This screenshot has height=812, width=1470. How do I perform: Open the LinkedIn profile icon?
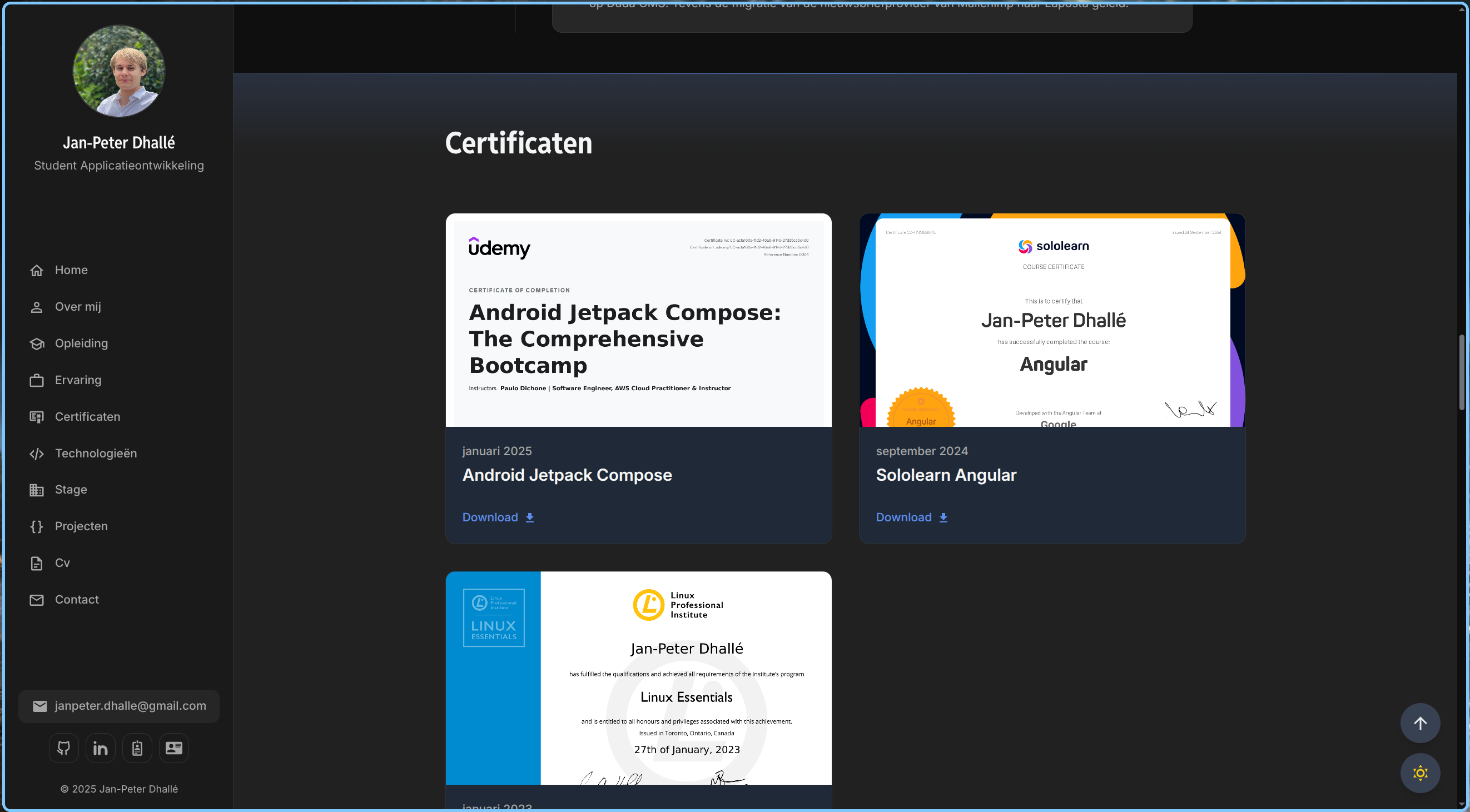click(x=101, y=748)
